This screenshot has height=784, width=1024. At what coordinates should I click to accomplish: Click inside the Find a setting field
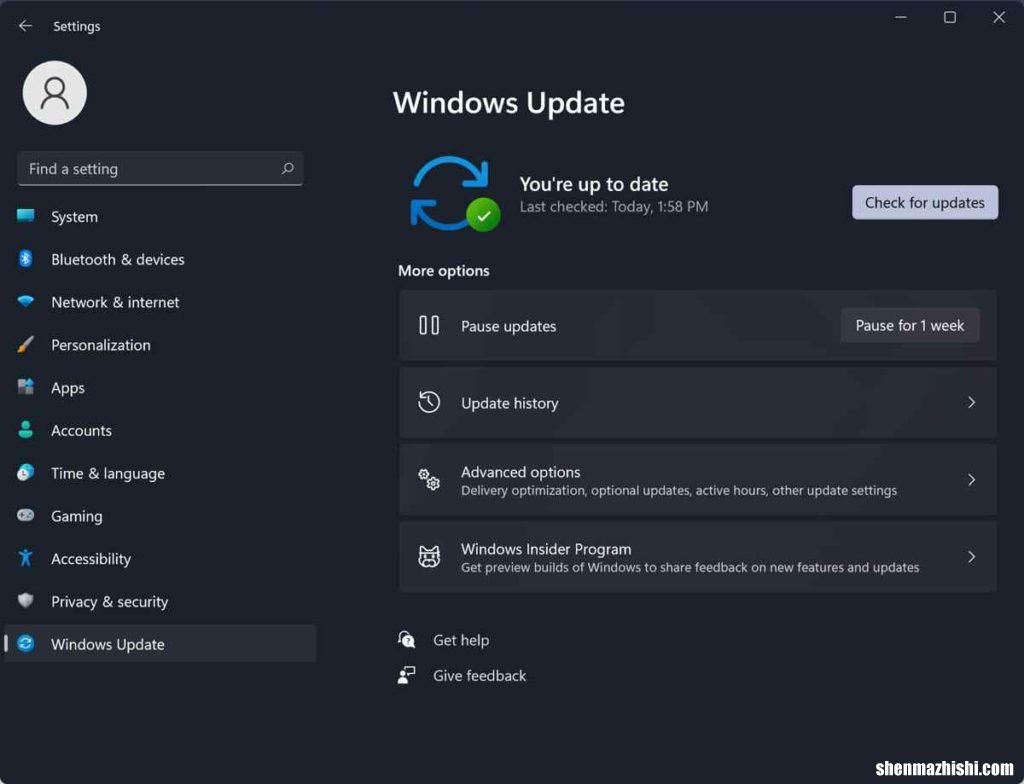[x=160, y=169]
